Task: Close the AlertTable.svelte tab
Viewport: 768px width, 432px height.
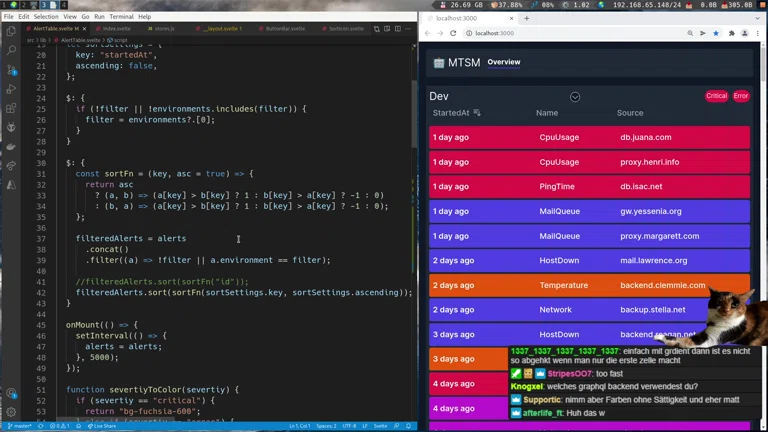Action: [84, 29]
